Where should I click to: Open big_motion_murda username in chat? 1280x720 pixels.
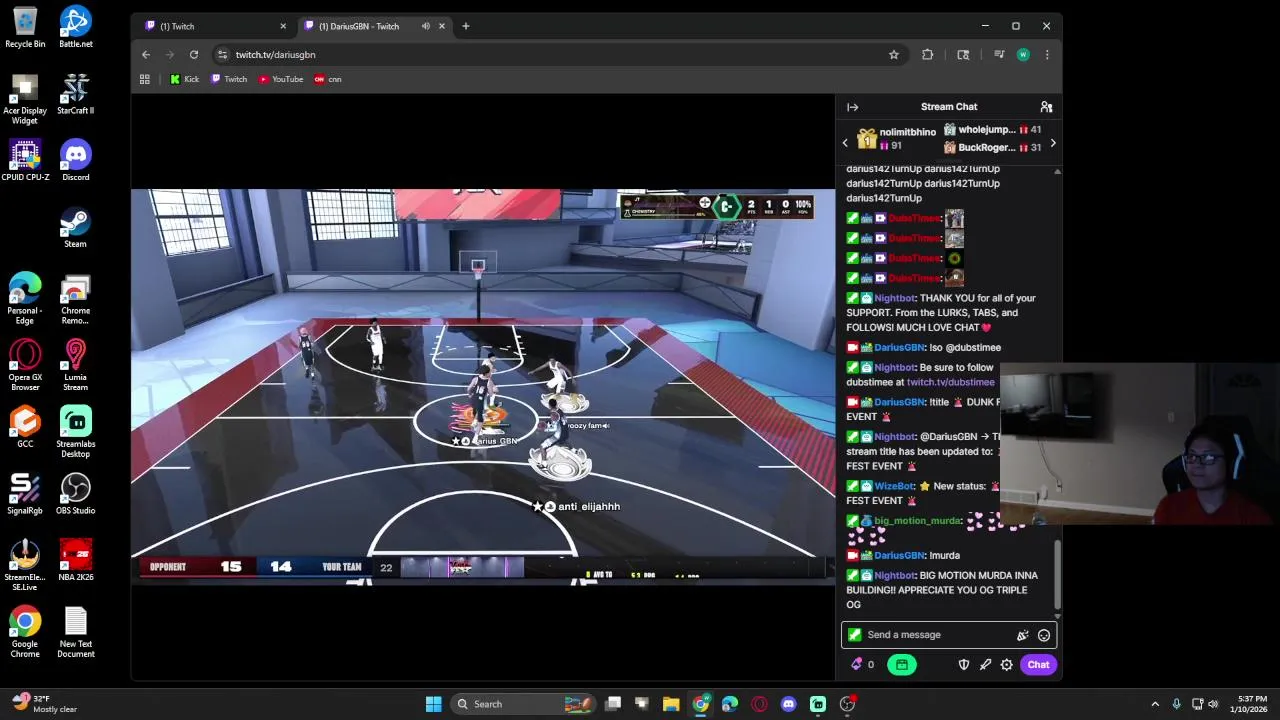pyautogui.click(x=917, y=521)
